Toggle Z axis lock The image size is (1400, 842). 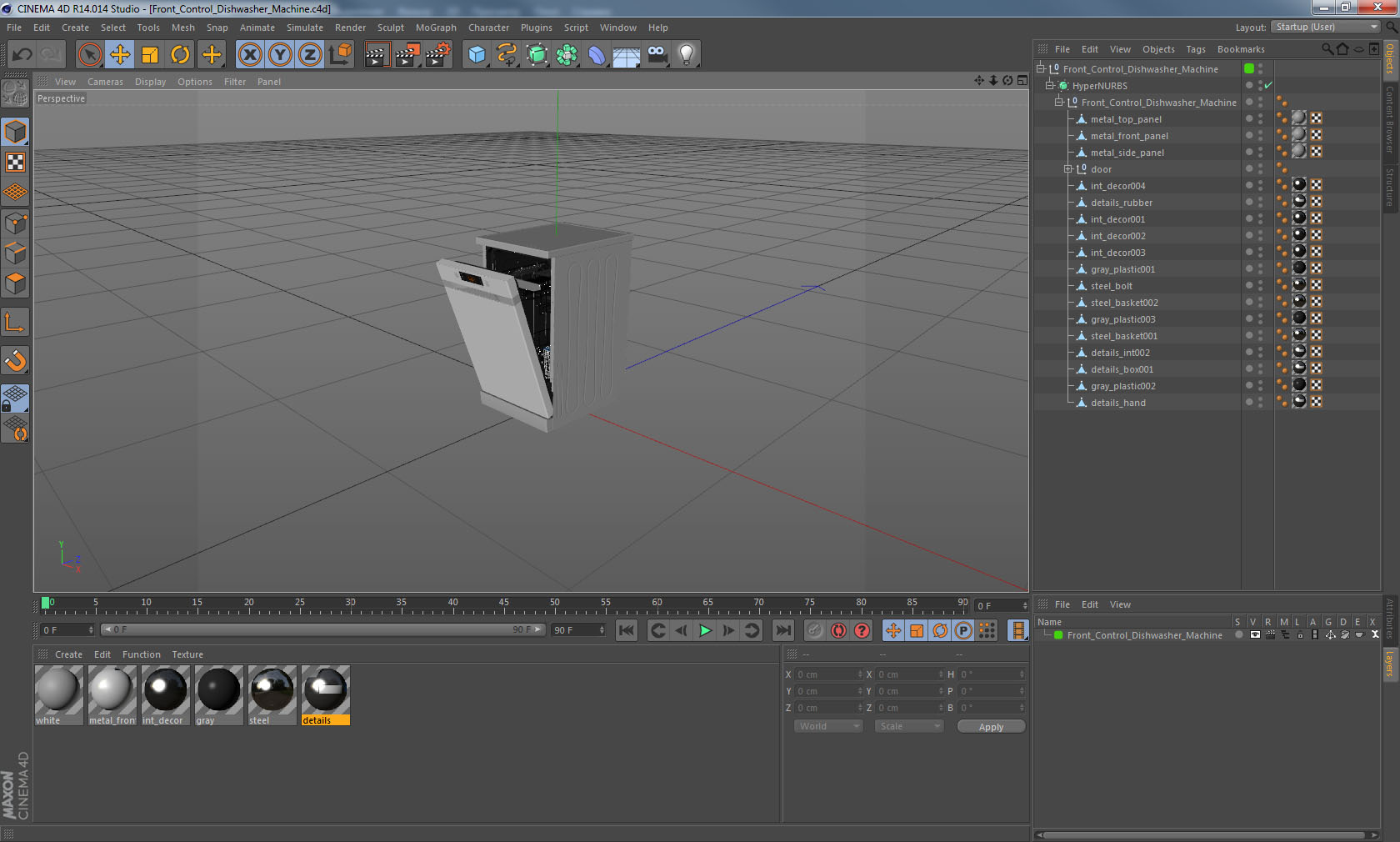pos(310,55)
